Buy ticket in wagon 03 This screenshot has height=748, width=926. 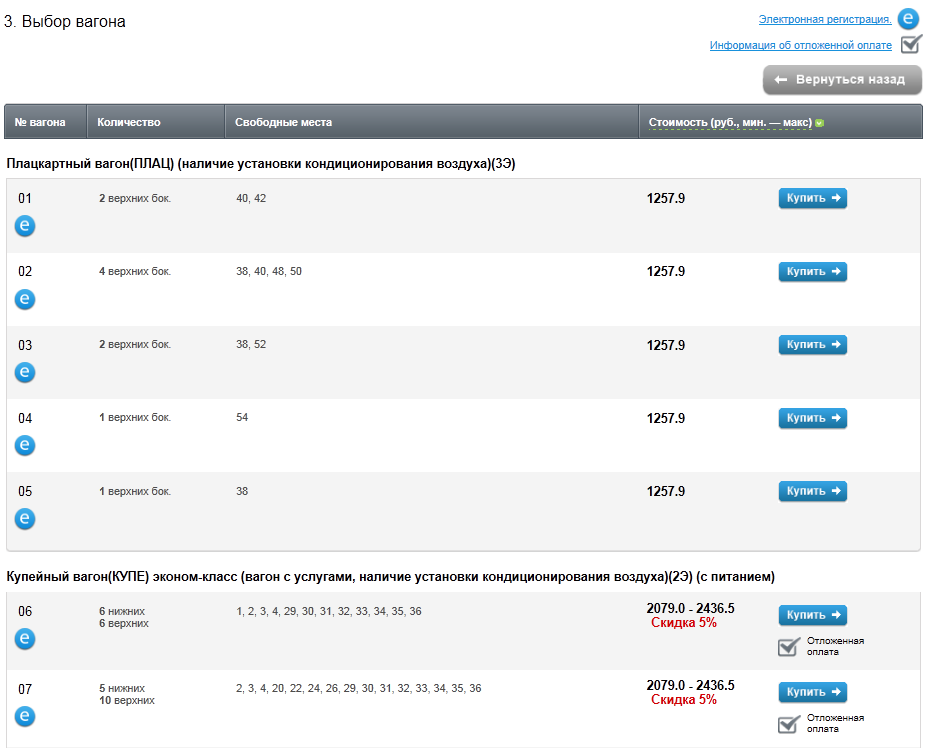coord(813,345)
